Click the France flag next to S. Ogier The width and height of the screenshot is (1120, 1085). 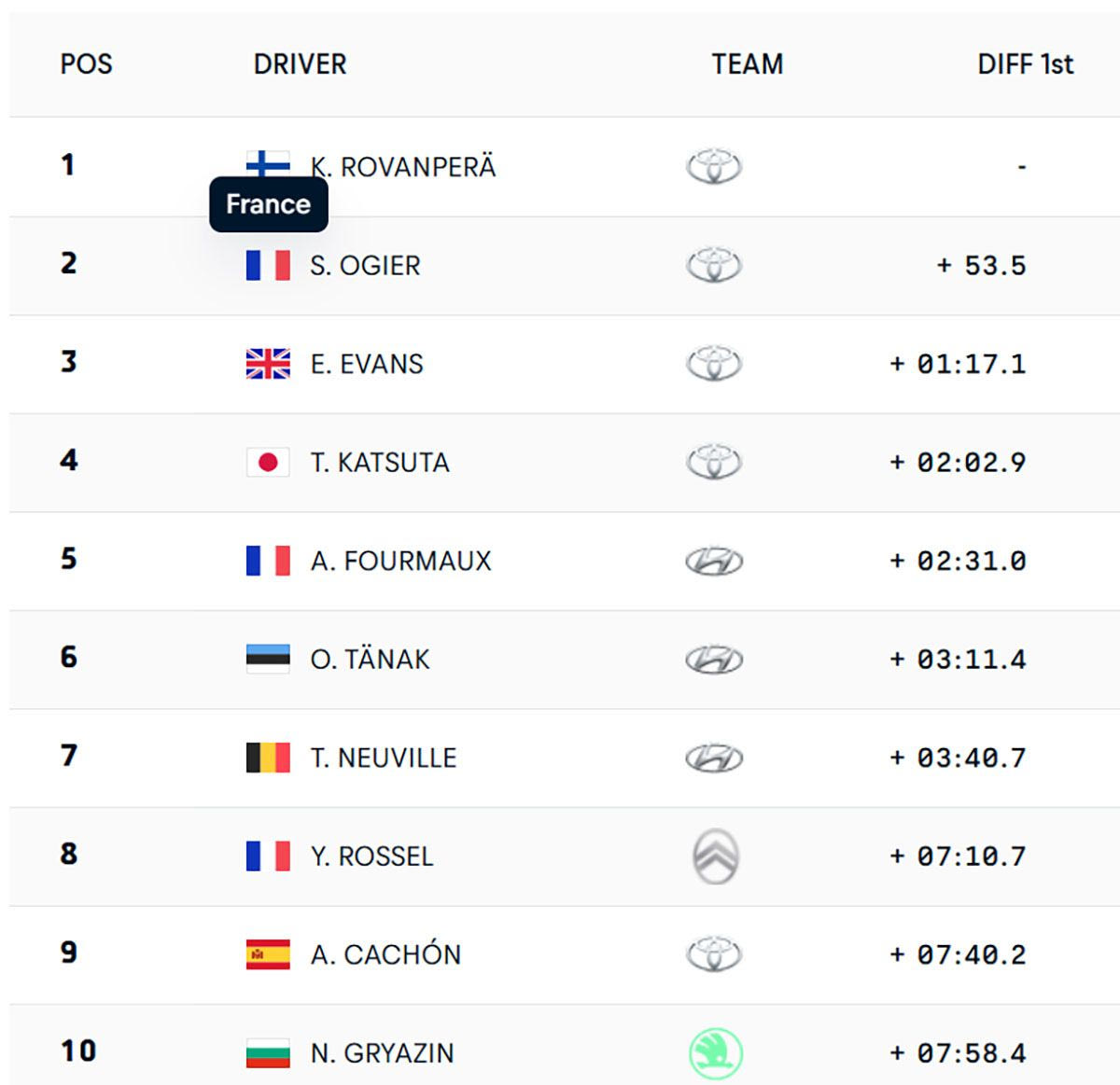[x=268, y=266]
